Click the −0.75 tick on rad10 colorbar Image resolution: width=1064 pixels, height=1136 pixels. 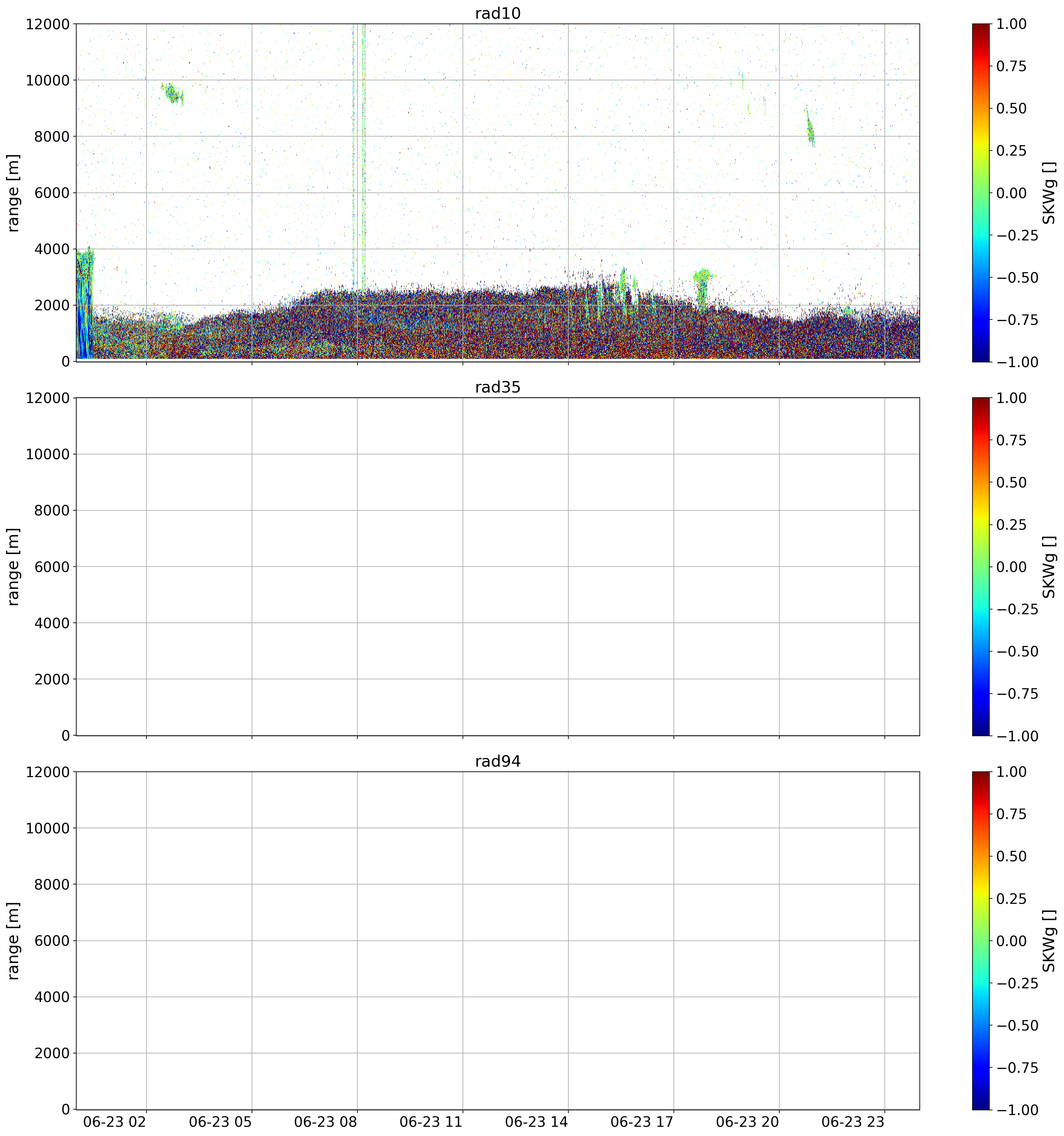[1017, 320]
